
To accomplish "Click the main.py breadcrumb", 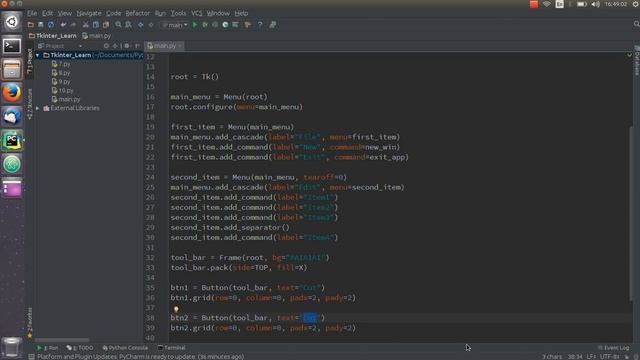I will 96,36.
